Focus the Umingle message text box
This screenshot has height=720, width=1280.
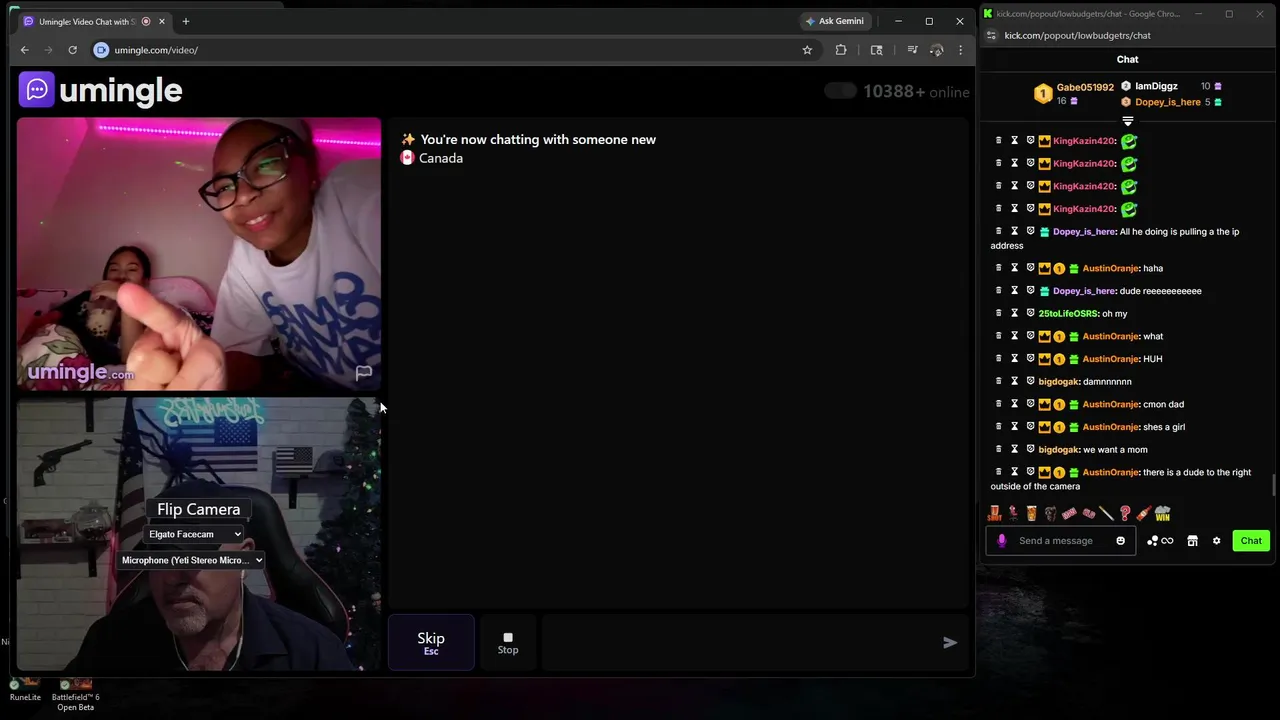(x=738, y=643)
